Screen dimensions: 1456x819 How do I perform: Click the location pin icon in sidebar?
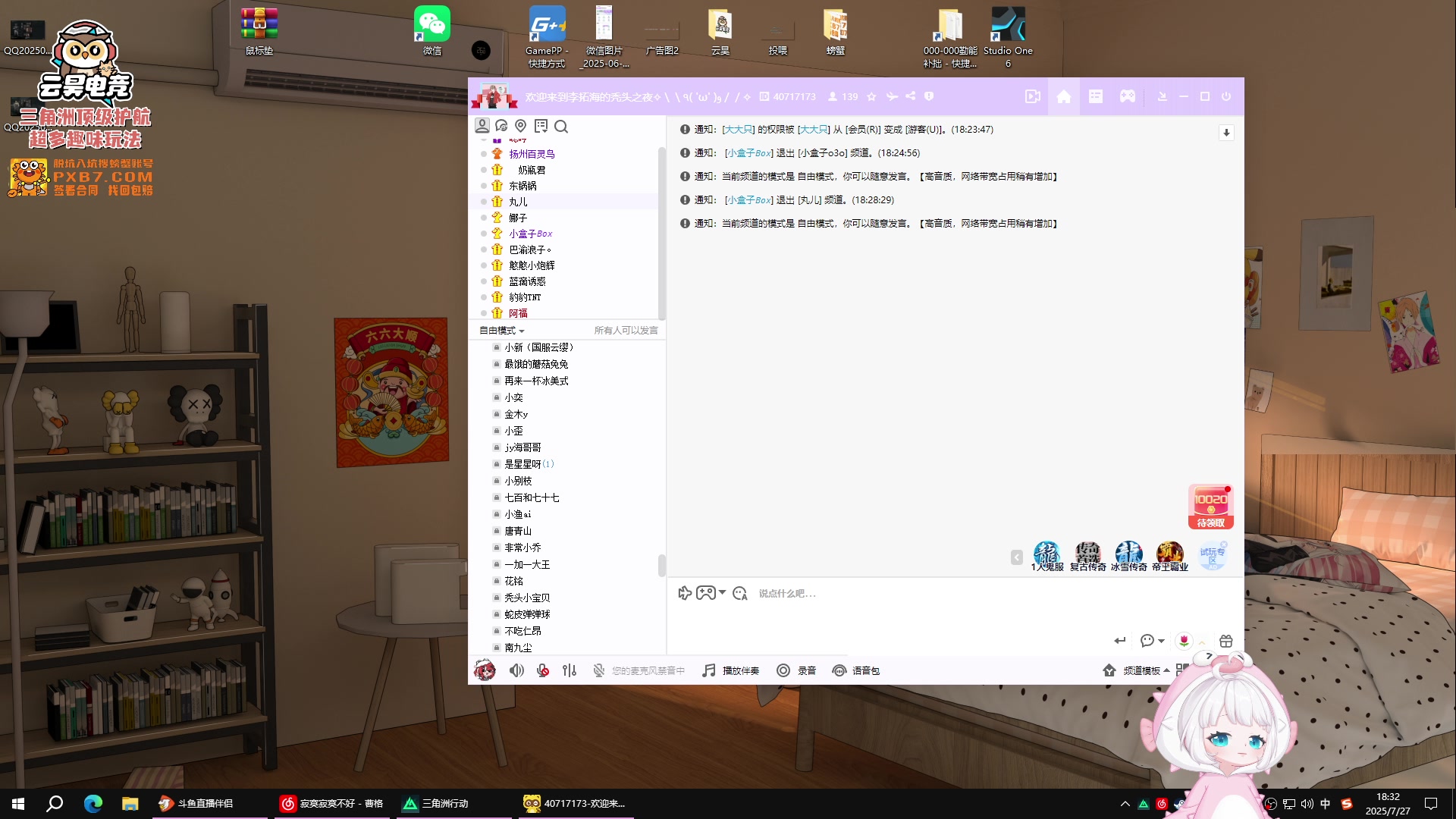pyautogui.click(x=520, y=126)
